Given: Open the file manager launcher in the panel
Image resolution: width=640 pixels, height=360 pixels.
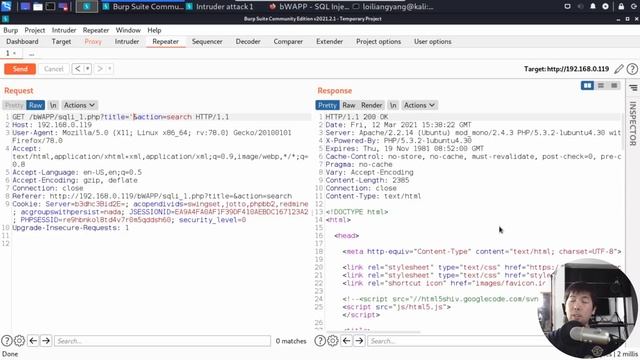Looking at the screenshot, I should coord(38,7).
